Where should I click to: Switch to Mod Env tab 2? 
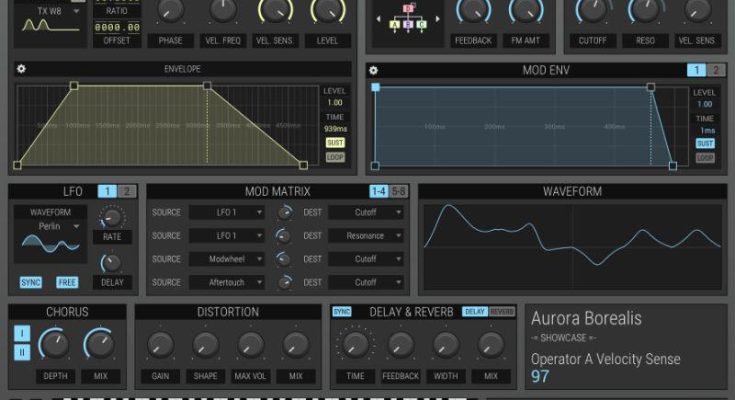coord(716,70)
